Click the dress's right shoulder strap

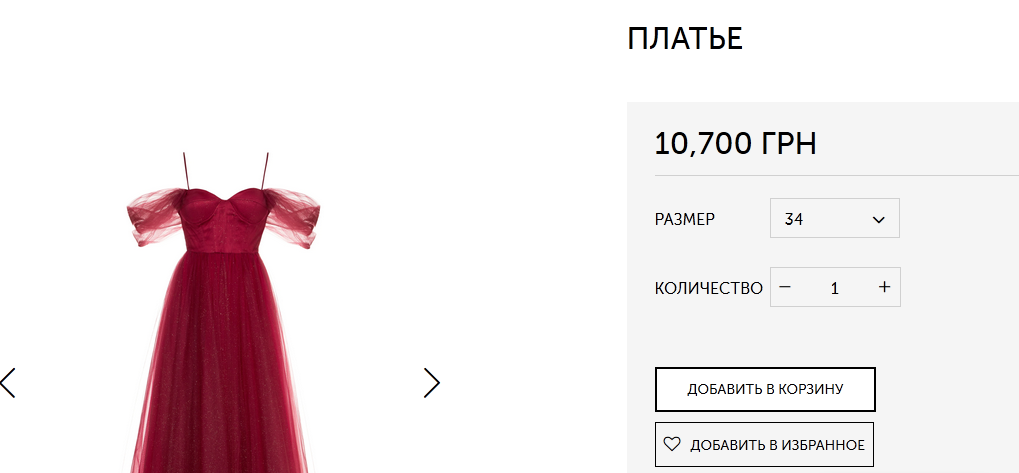(x=265, y=171)
